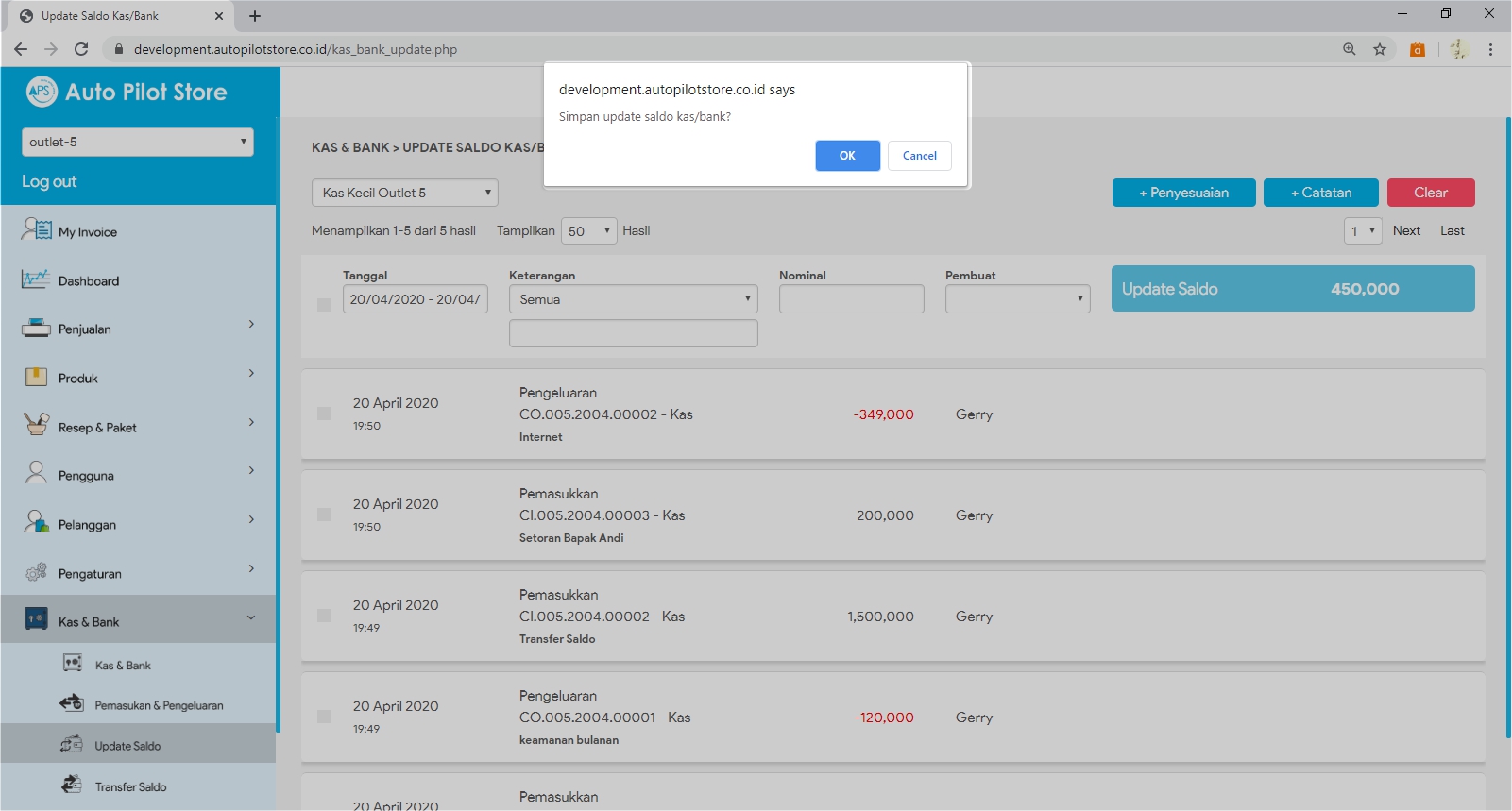1512x811 pixels.
Task: Click the Pengaturan gears icon
Action: 36,572
